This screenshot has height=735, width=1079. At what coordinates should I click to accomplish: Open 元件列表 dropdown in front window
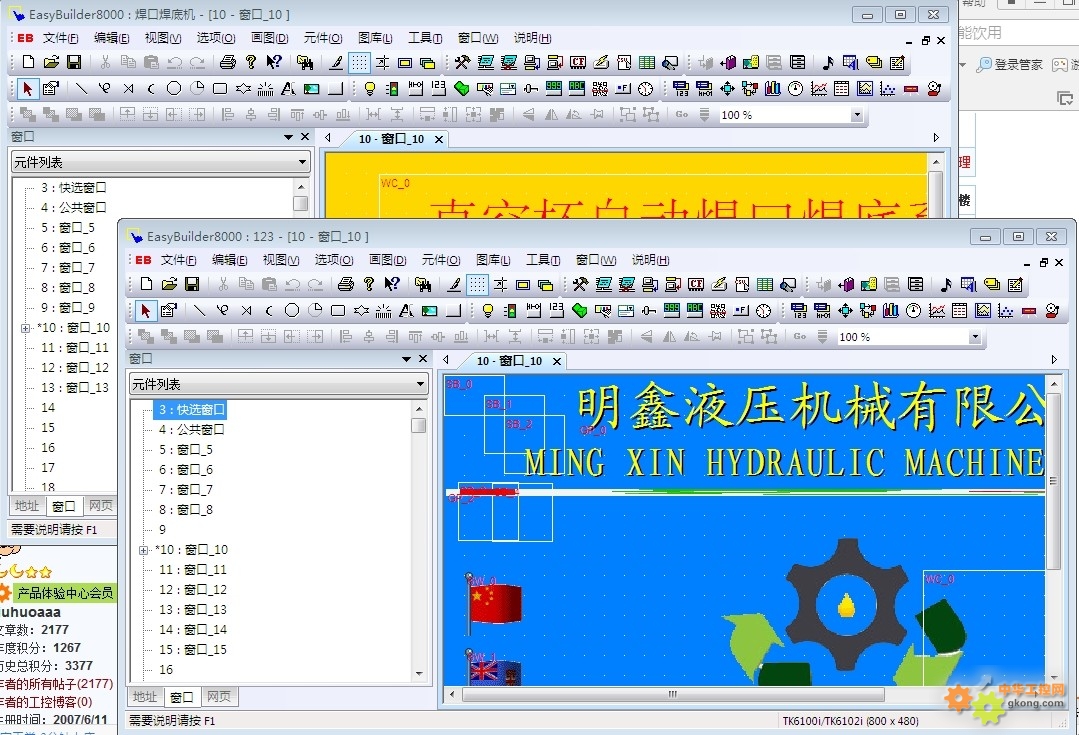point(420,384)
